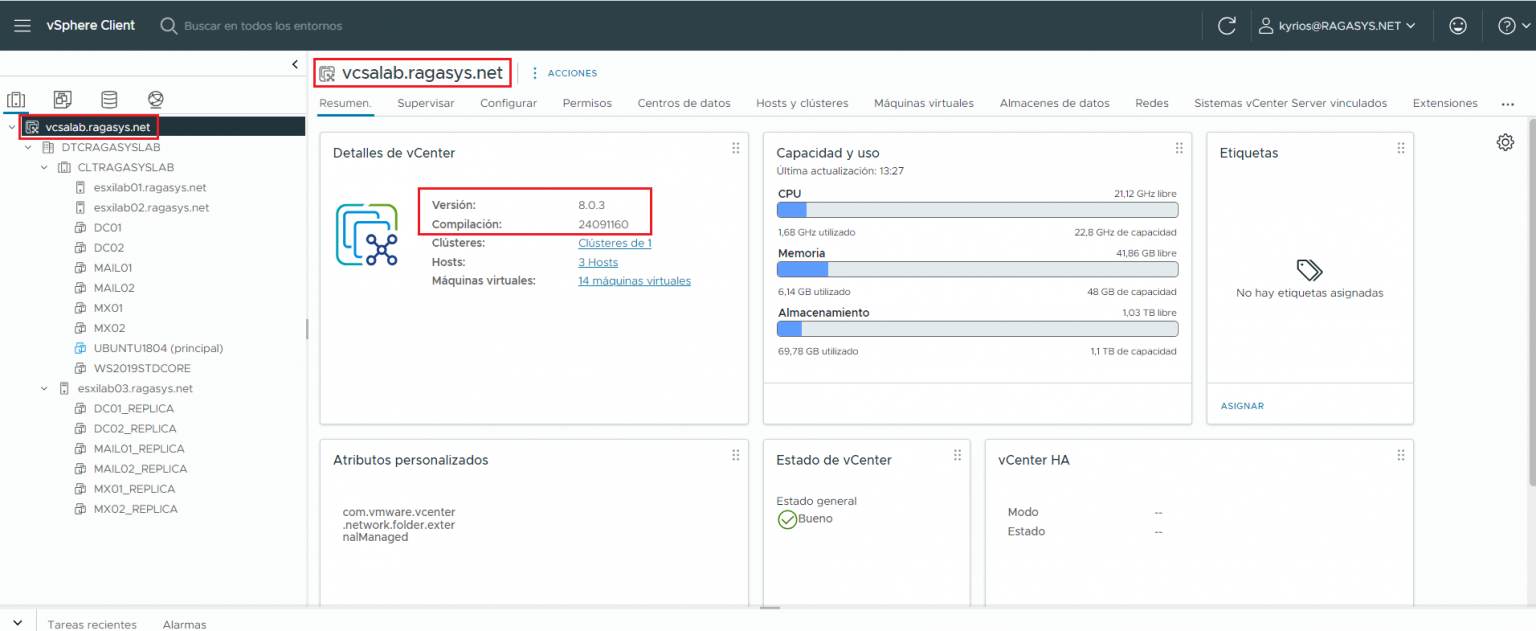Grab the Detalles de vCenter card handle
1536x631 pixels.
[x=736, y=148]
